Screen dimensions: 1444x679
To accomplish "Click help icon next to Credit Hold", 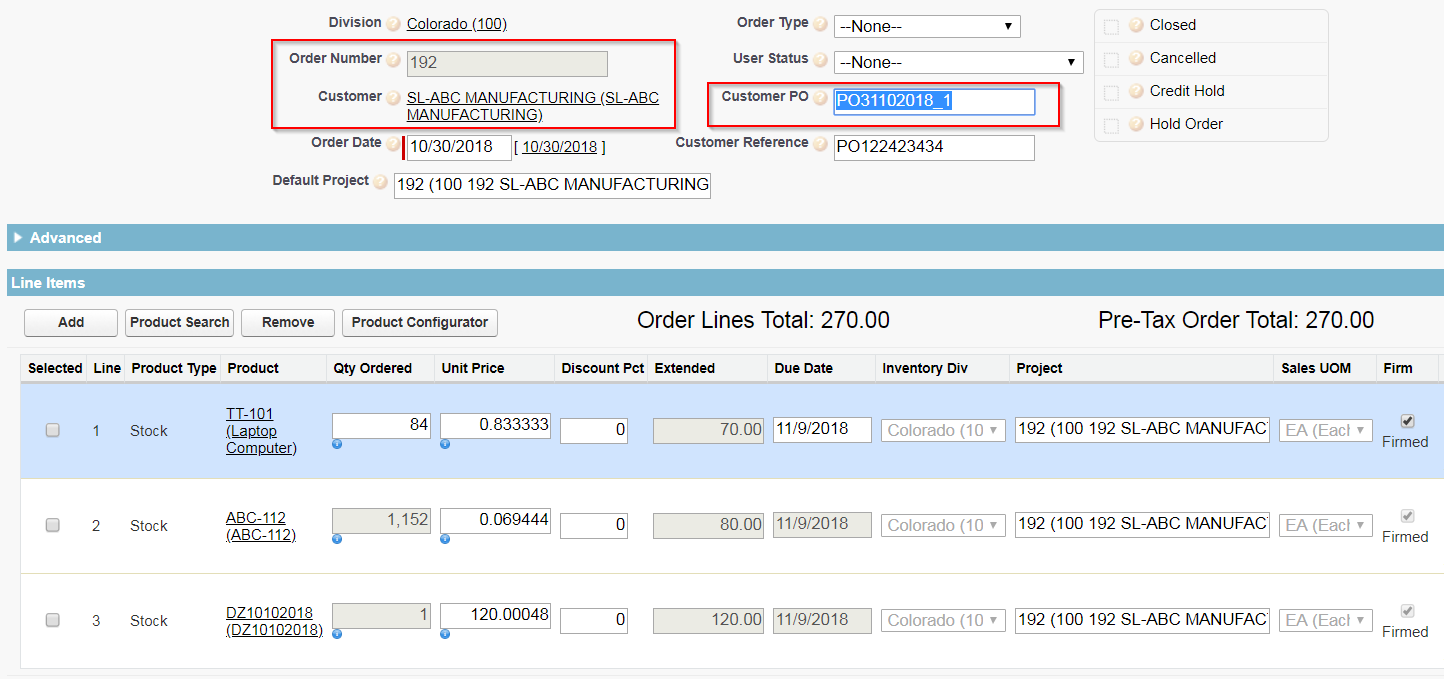I will click(1136, 91).
